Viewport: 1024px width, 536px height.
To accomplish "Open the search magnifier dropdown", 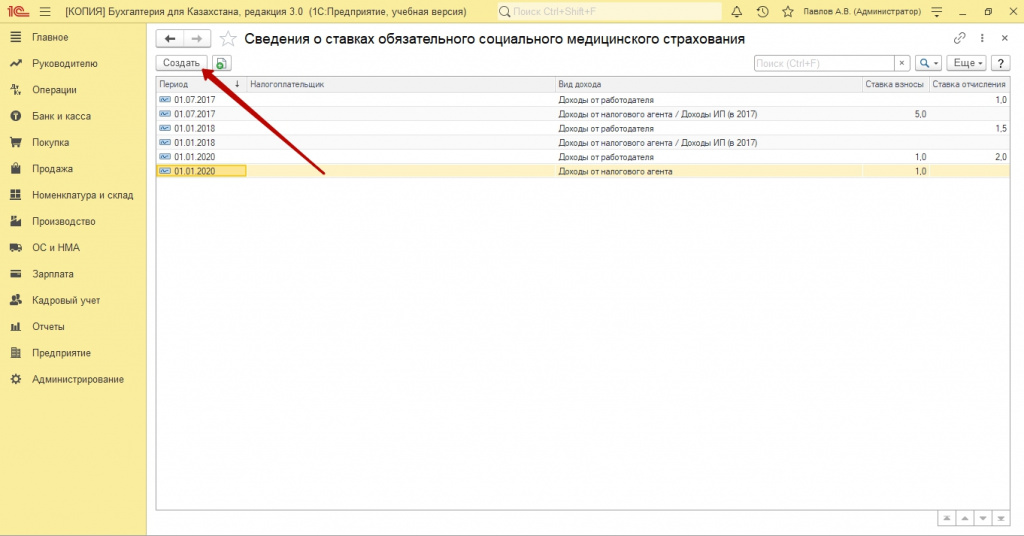I will (928, 63).
